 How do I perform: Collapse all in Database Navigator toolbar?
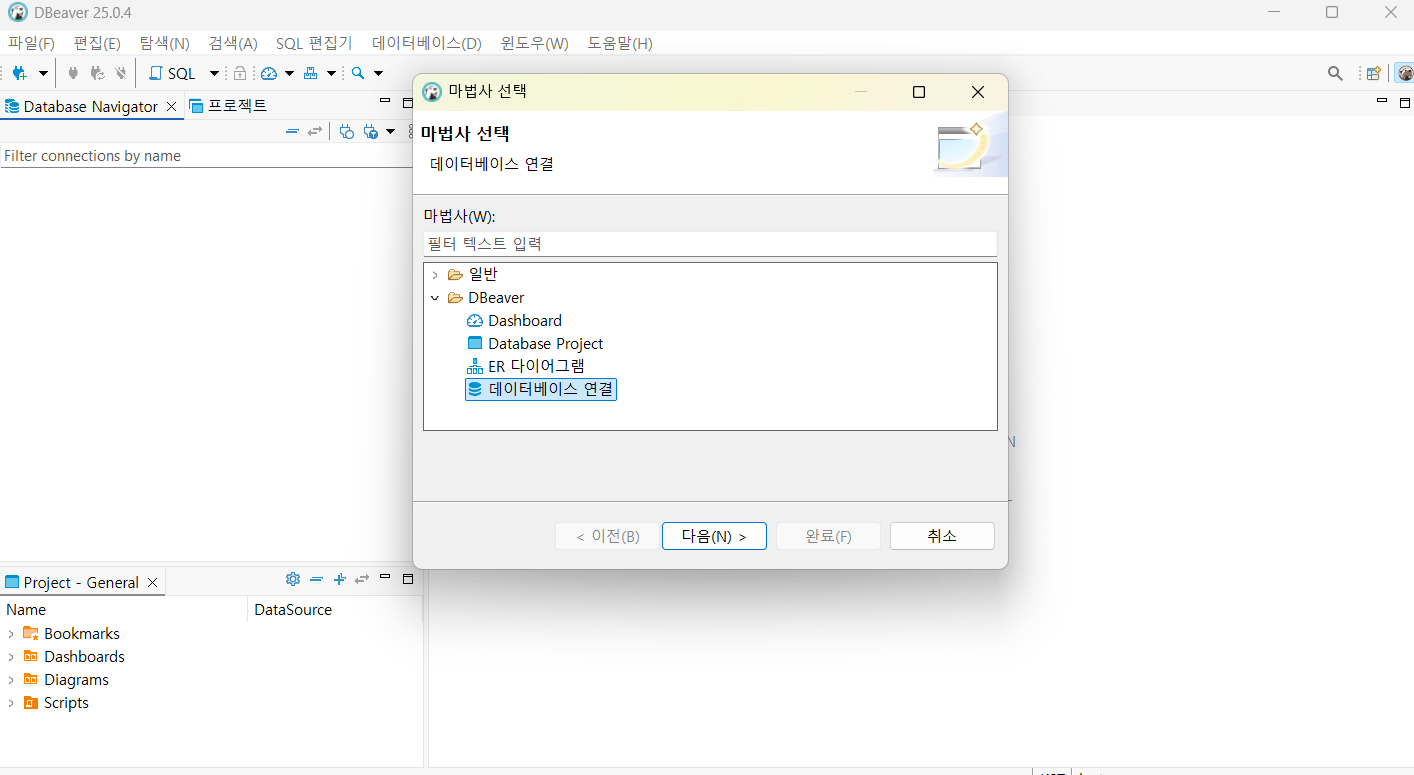point(292,131)
